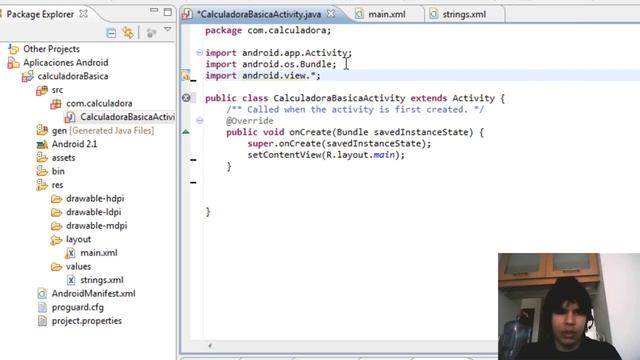Screen dimensions: 640x360
Task: Click the proguard.cfg file icon
Action: [x=42, y=307]
